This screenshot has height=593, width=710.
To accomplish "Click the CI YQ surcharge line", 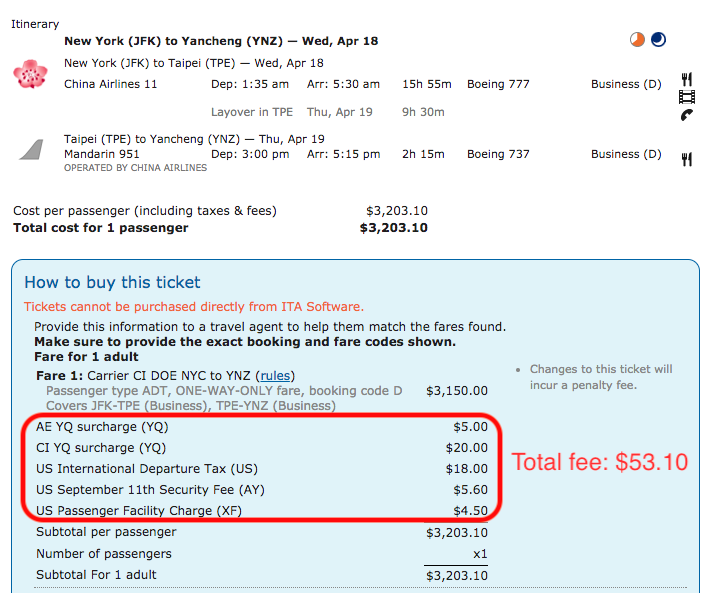I will 101,447.
